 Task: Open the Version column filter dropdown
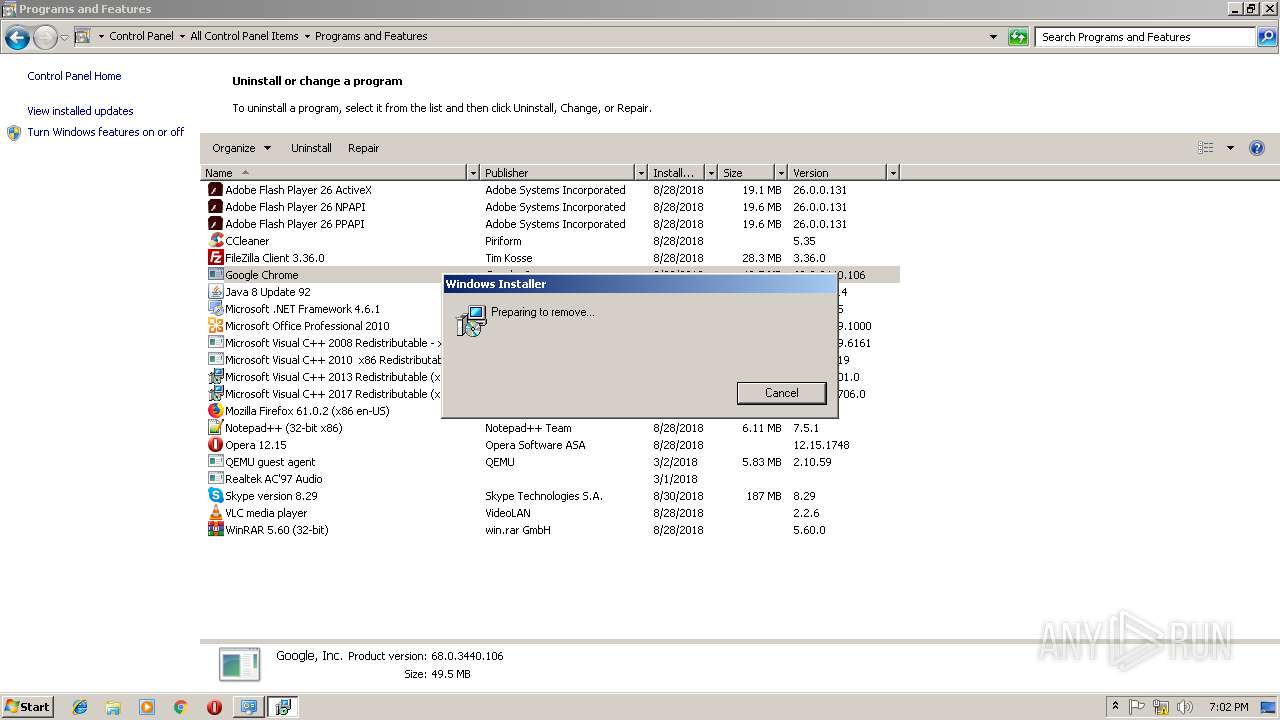point(893,173)
